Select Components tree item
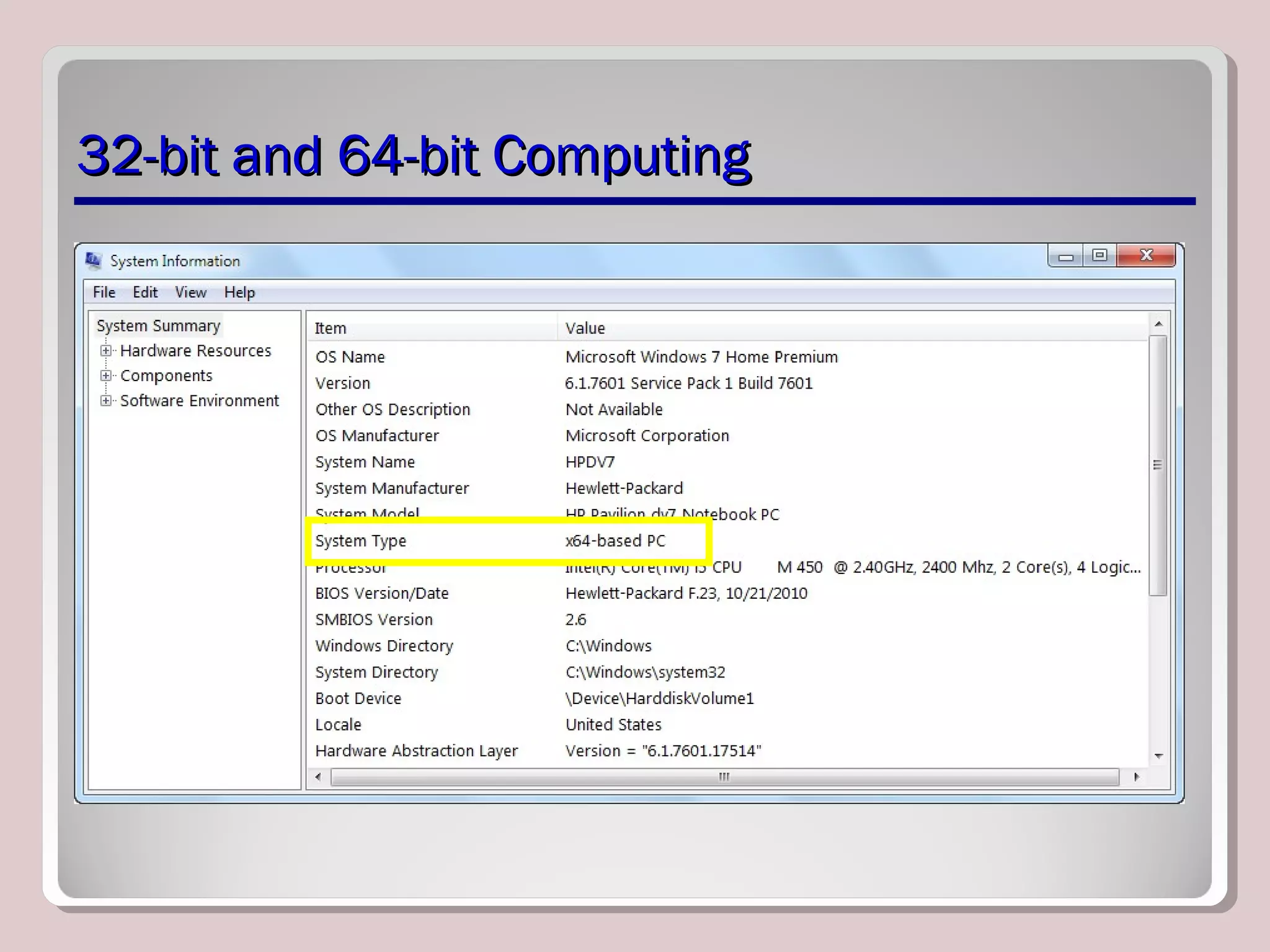The height and width of the screenshot is (952, 1270). click(x=166, y=376)
